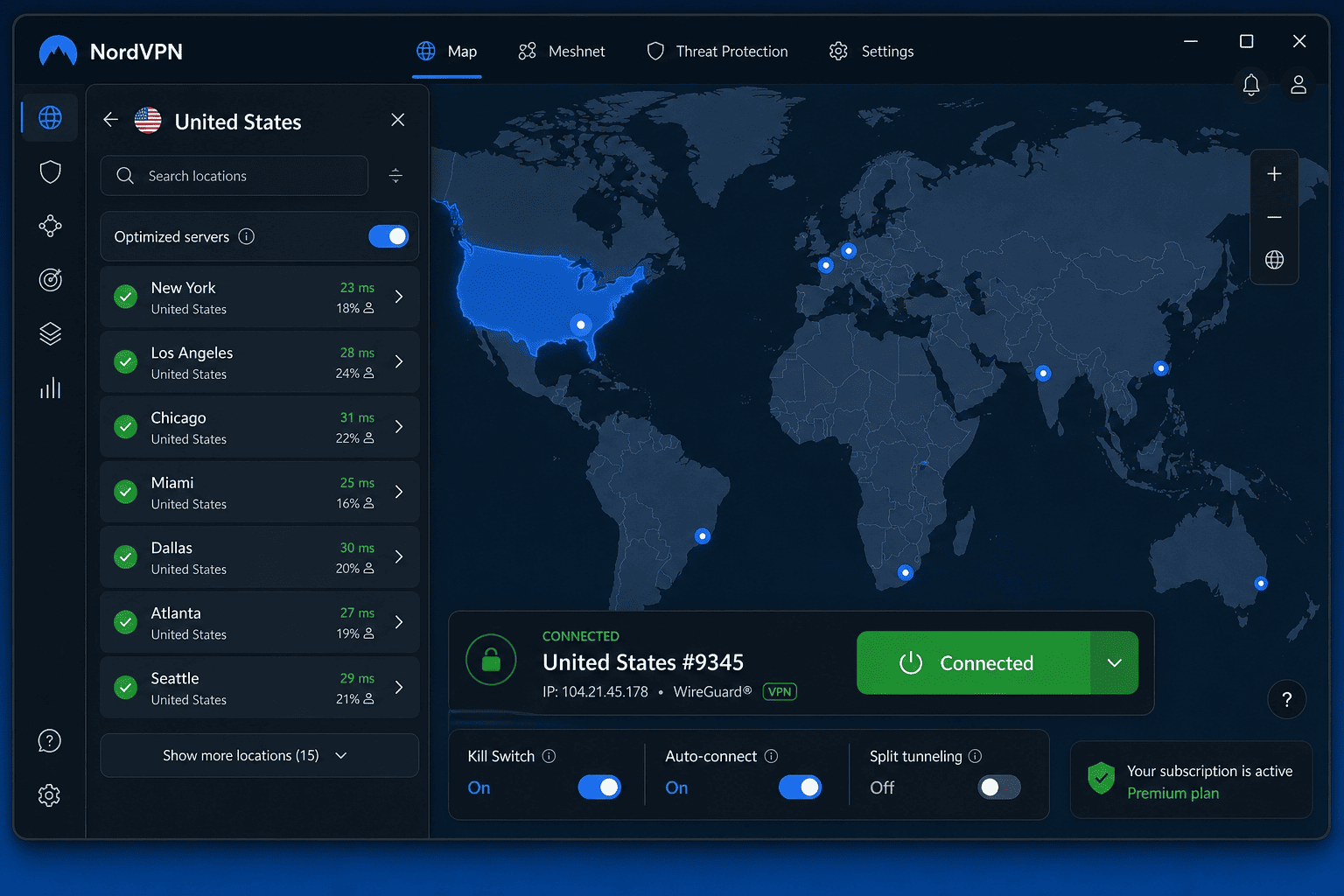Viewport: 1344px width, 896px height.
Task: Click the green check for Miami
Action: [126, 492]
